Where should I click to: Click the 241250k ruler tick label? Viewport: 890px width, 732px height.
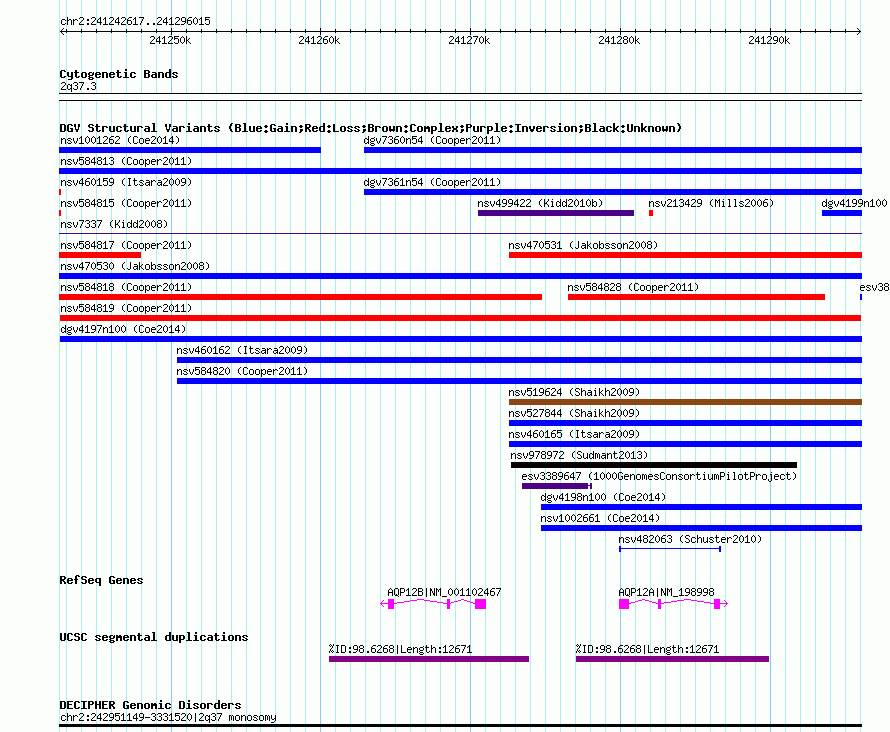170,40
